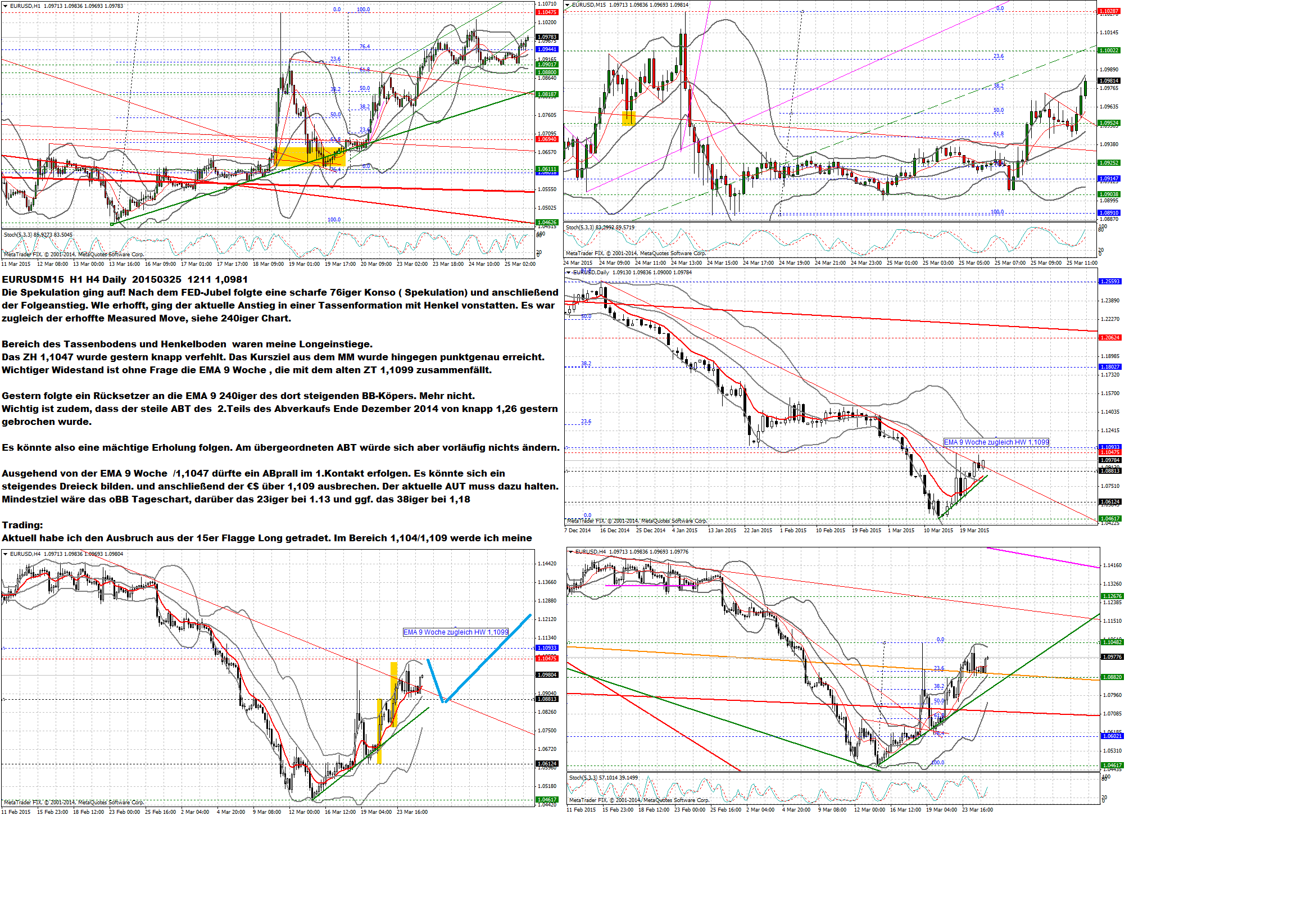Click the green 1.08187 price label in H1 chart

click(547, 94)
